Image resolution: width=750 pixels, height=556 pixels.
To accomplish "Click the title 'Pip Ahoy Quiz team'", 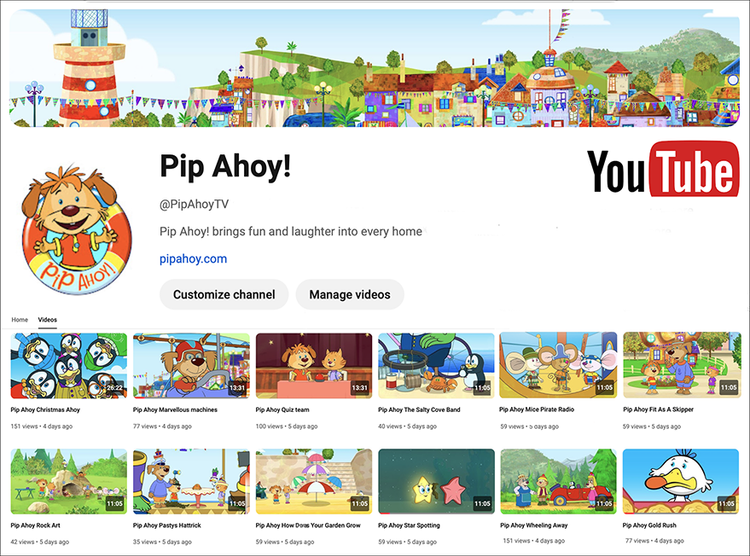I will [x=282, y=410].
